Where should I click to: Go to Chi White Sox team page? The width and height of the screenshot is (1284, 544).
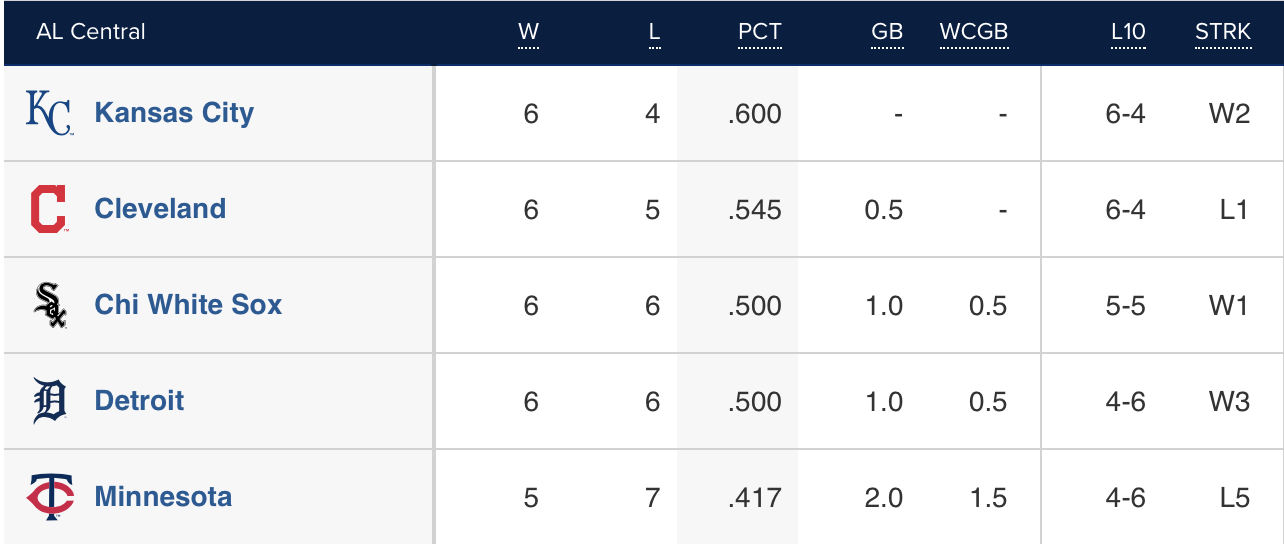pyautogui.click(x=188, y=305)
